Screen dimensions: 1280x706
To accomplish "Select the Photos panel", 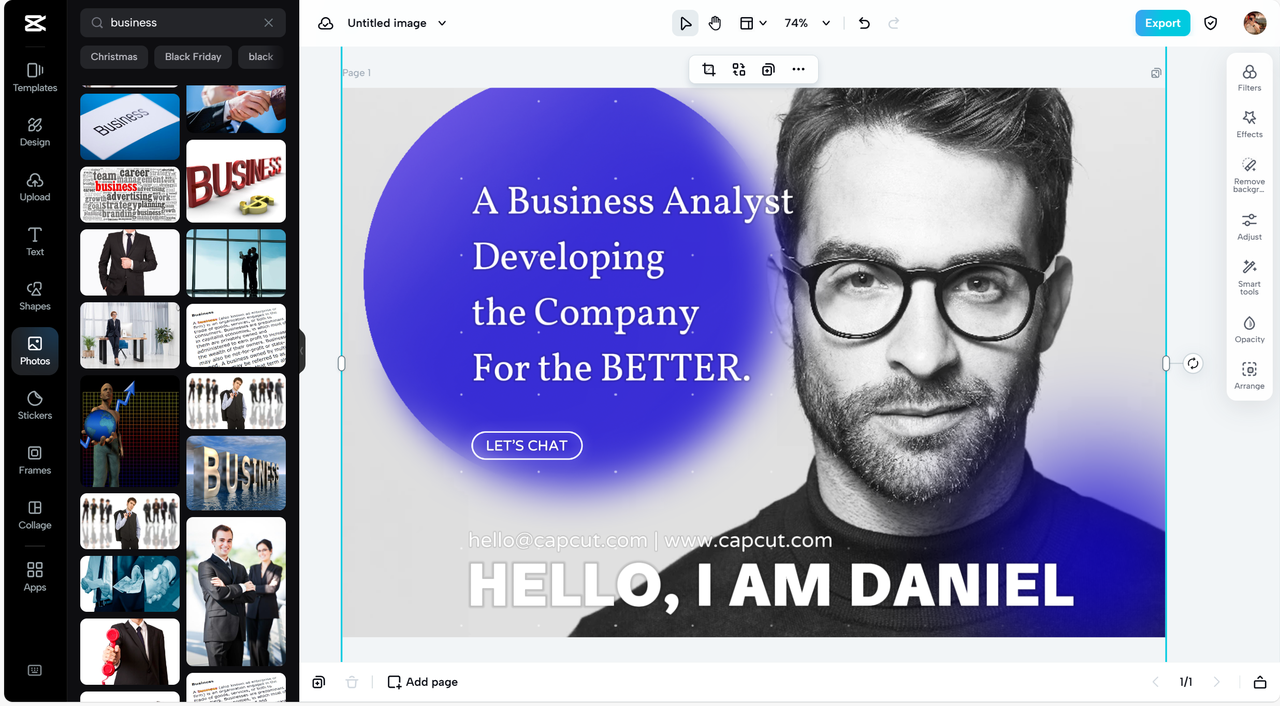I will (x=35, y=351).
